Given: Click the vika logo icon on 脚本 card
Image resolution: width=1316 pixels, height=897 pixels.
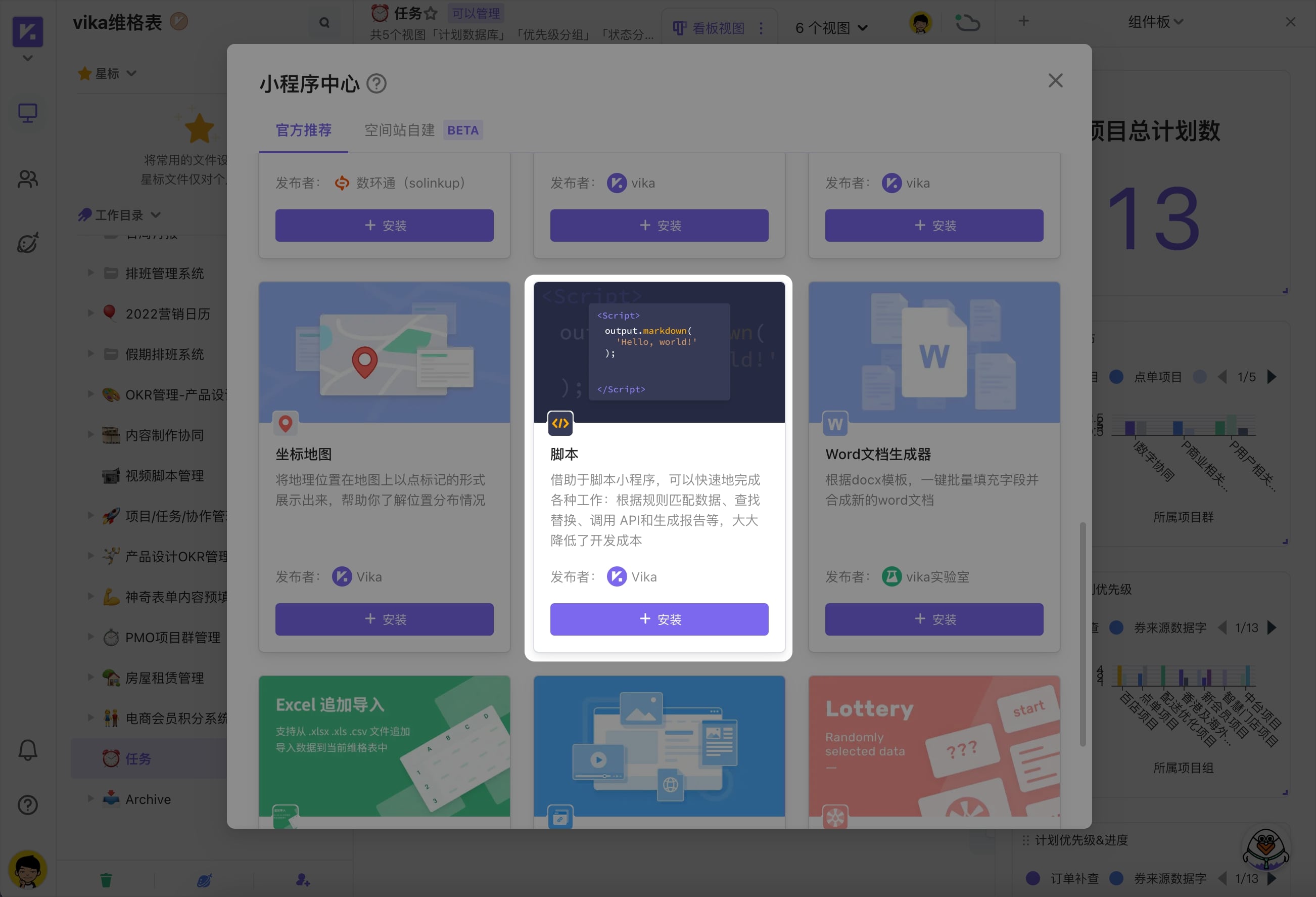Looking at the screenshot, I should tap(618, 576).
